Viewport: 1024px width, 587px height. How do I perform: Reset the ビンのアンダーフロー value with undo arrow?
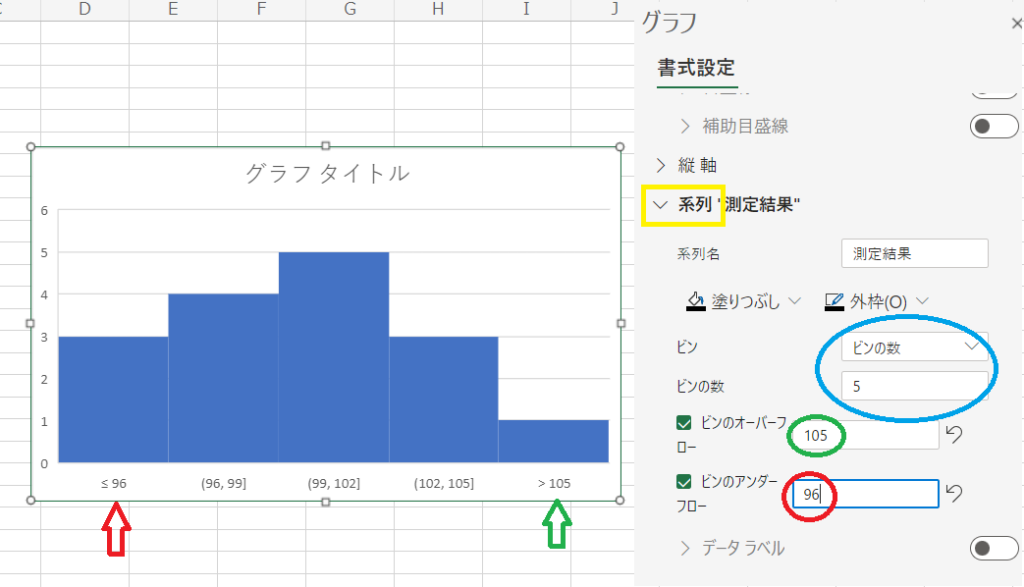pyautogui.click(x=955, y=494)
